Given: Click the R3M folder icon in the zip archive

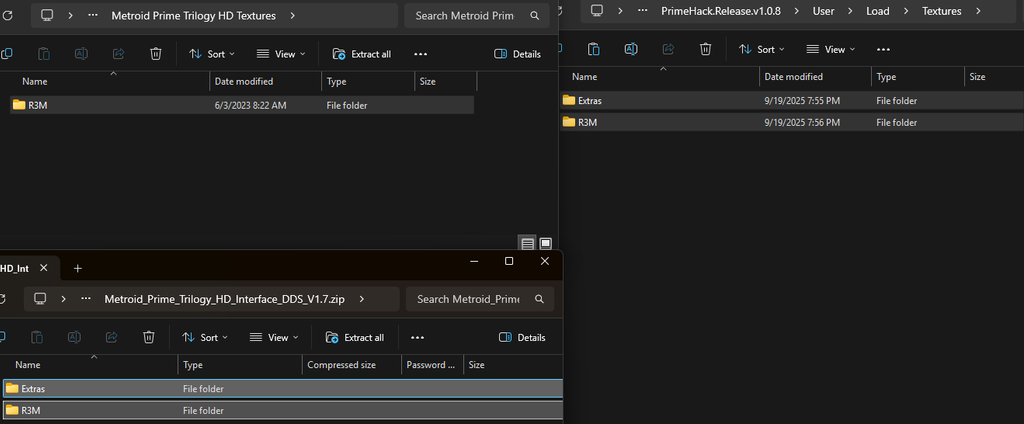Looking at the screenshot, I should [12, 410].
